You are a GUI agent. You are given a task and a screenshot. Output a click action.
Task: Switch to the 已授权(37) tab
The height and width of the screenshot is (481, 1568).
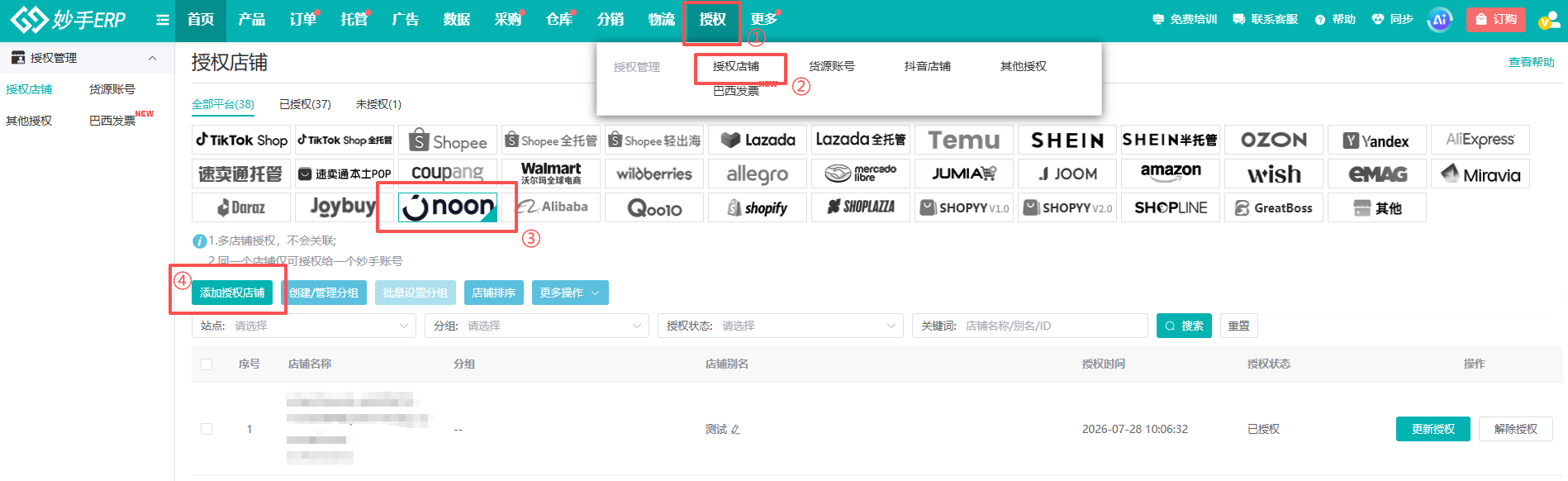coord(305,104)
